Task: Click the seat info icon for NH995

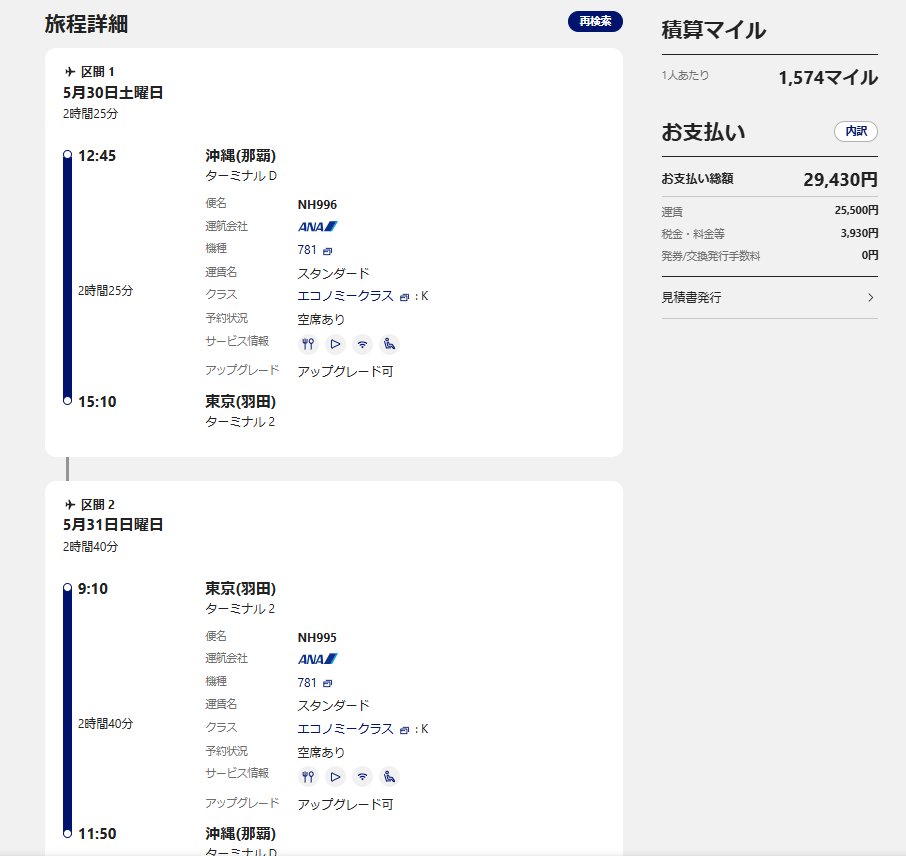Action: pos(389,777)
